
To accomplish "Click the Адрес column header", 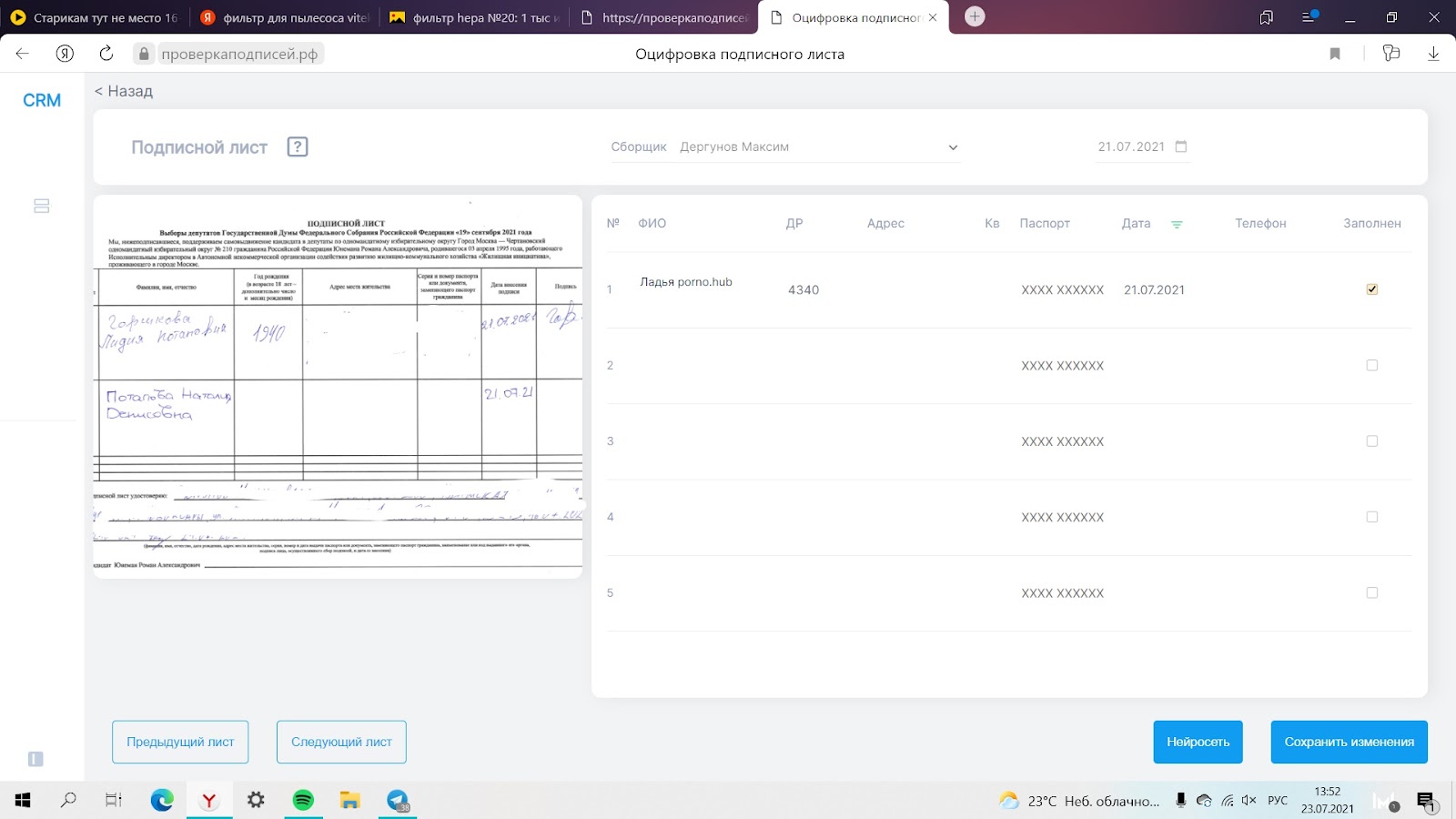I will [885, 223].
